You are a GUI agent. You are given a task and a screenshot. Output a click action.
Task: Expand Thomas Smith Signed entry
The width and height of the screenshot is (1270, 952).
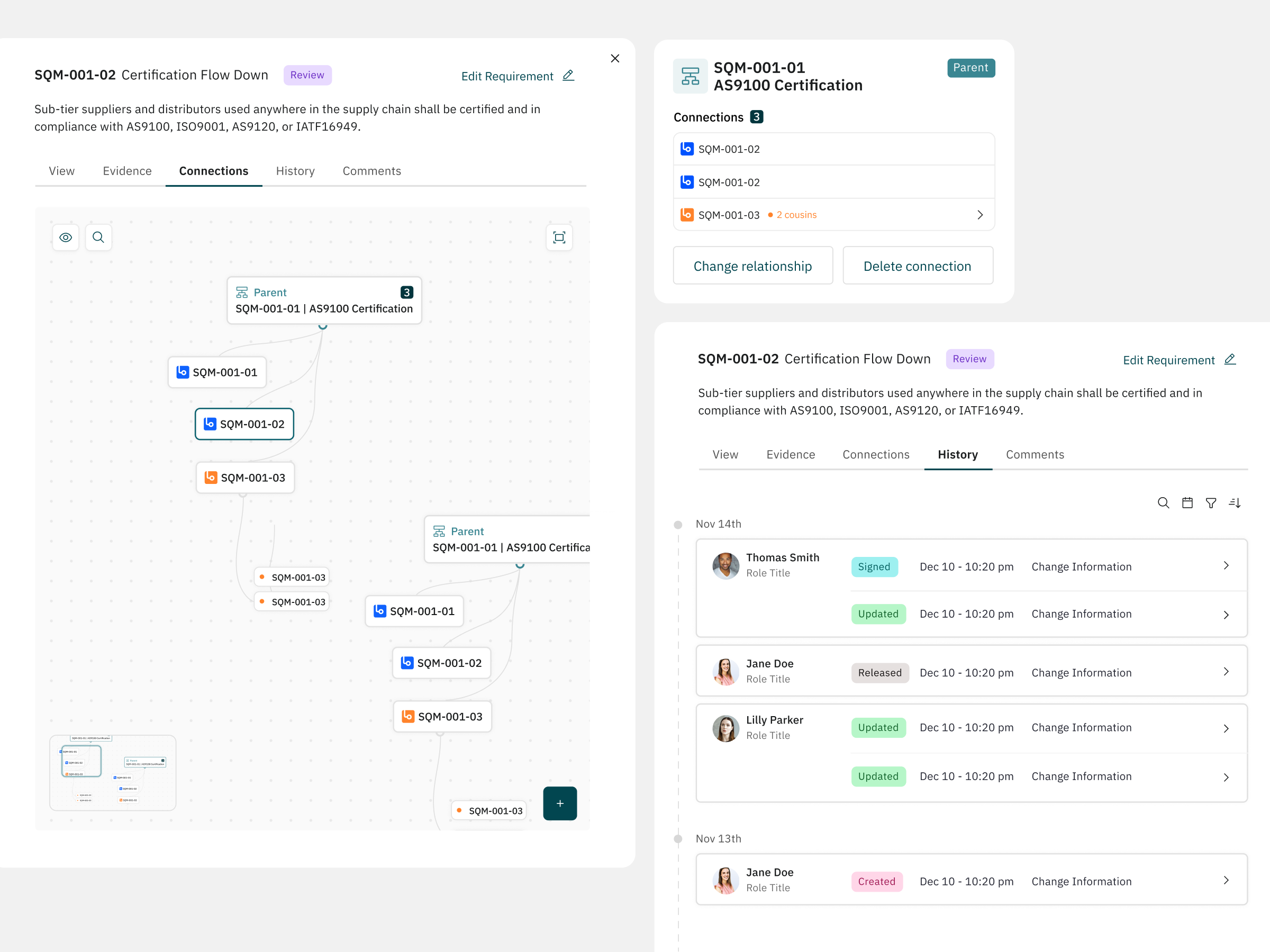point(1226,566)
